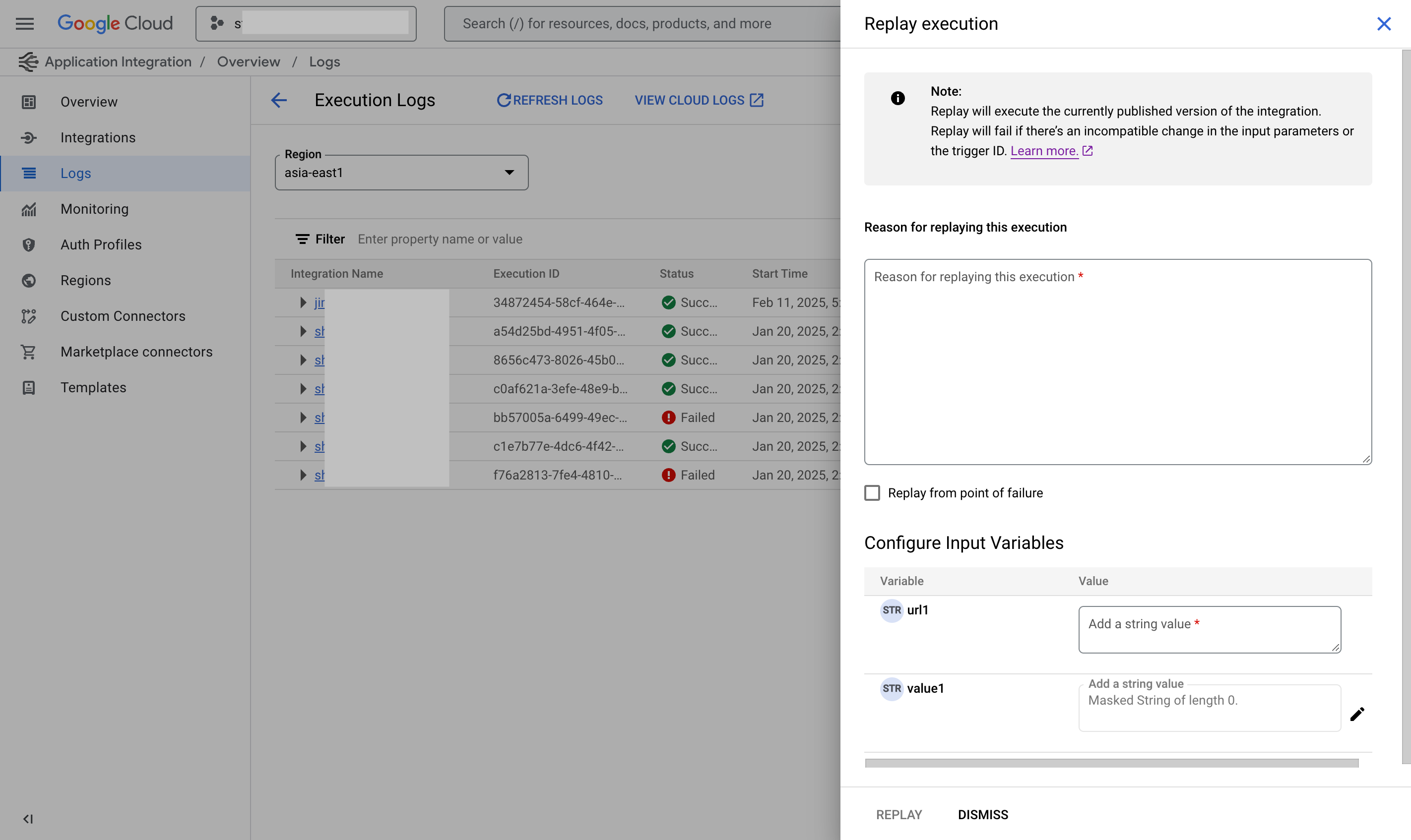Screen dimensions: 1411x840
Task: Click the Learn more link
Action: click(1044, 151)
